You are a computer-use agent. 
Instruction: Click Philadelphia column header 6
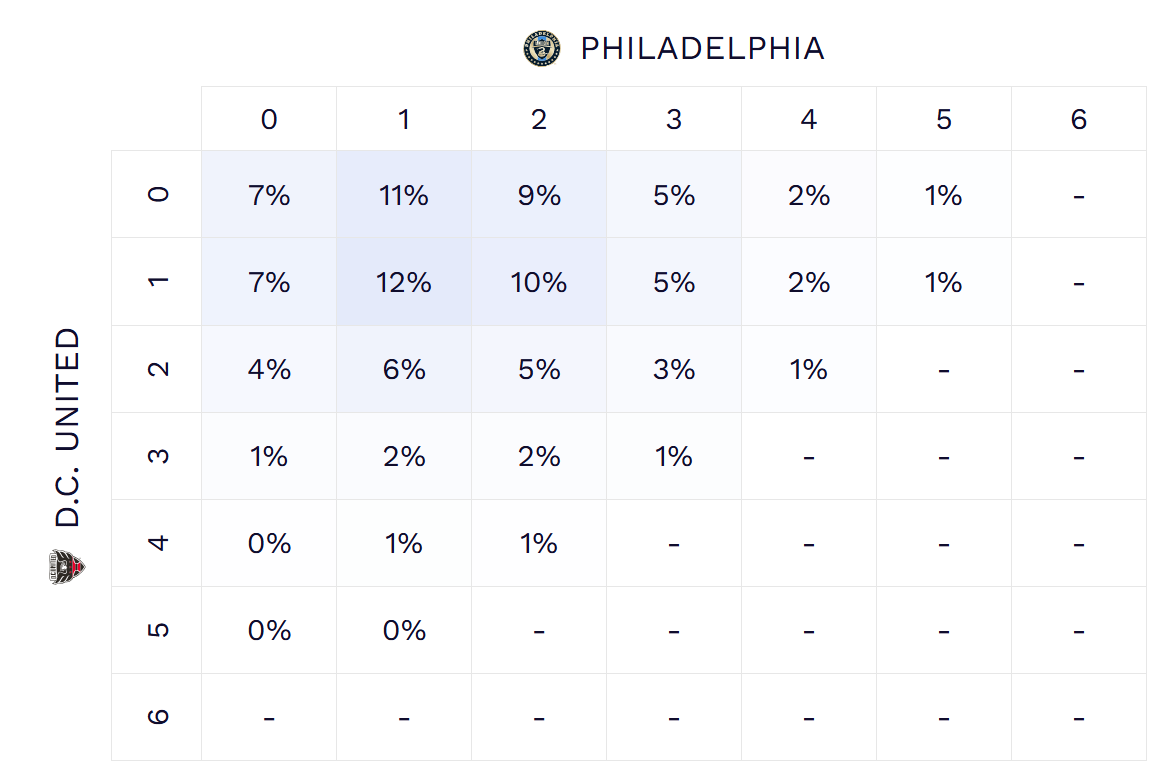pos(1078,120)
